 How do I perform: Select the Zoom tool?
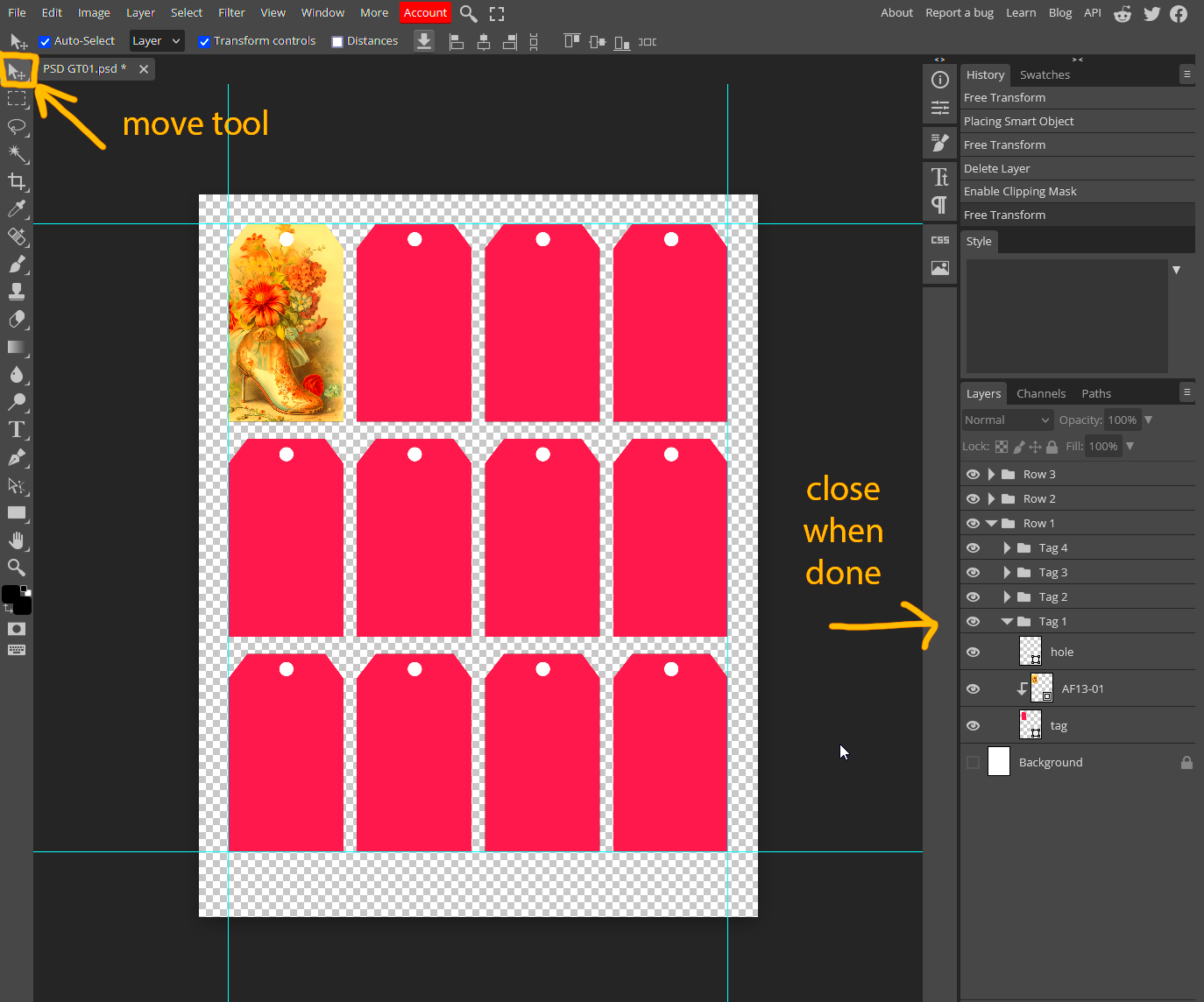pos(17,567)
